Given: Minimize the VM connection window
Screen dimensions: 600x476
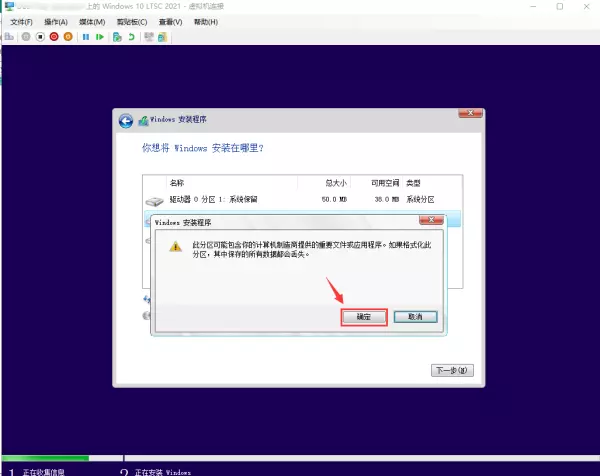Looking at the screenshot, I should pos(533,7).
